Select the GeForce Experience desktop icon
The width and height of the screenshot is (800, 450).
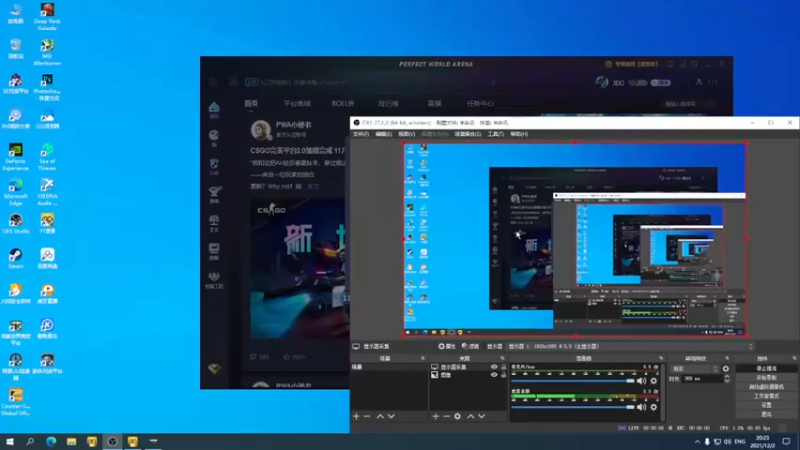coord(15,157)
